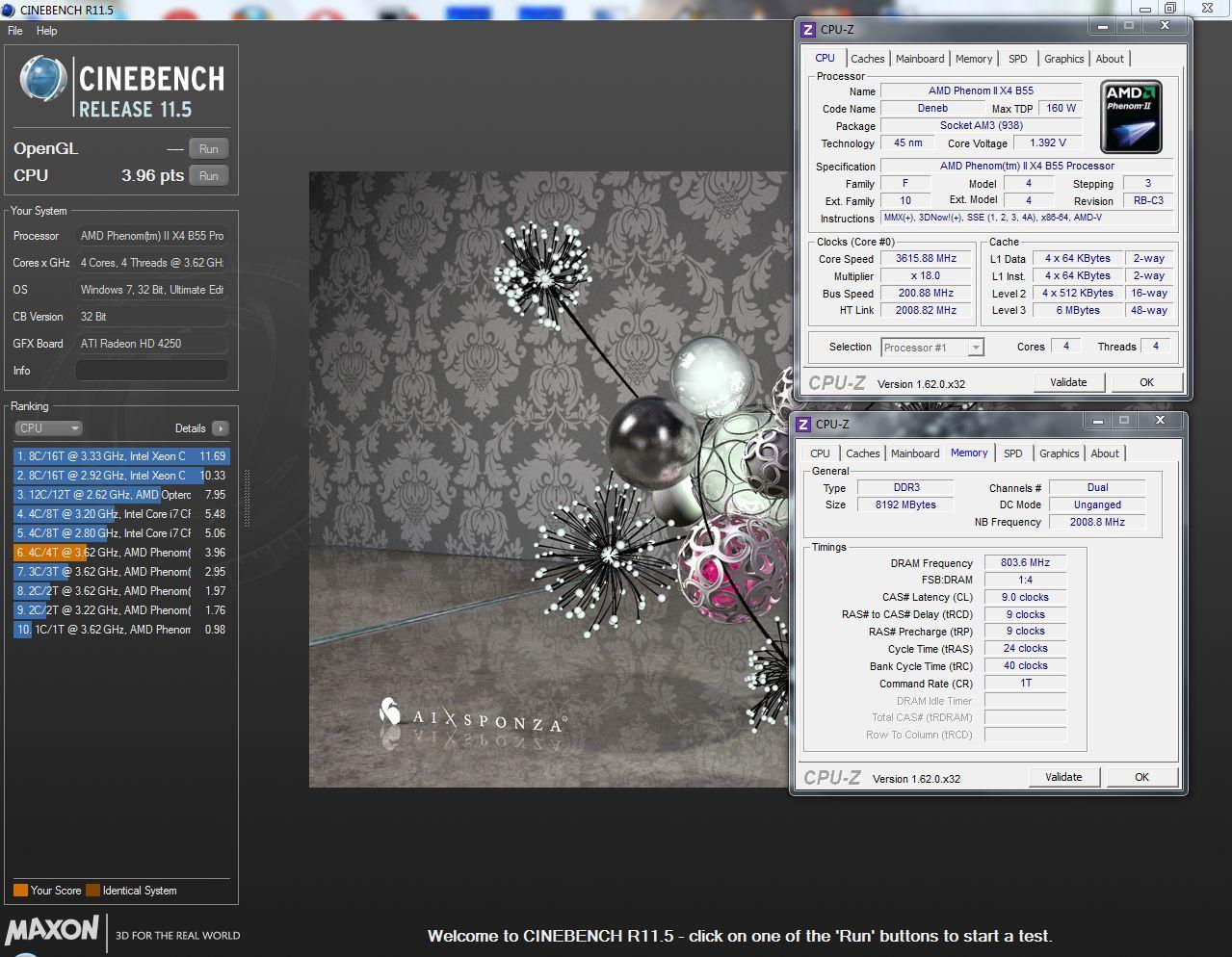Image resolution: width=1232 pixels, height=957 pixels.
Task: Click the AMD Phenom II logo in CPU-Z
Action: 1131,116
